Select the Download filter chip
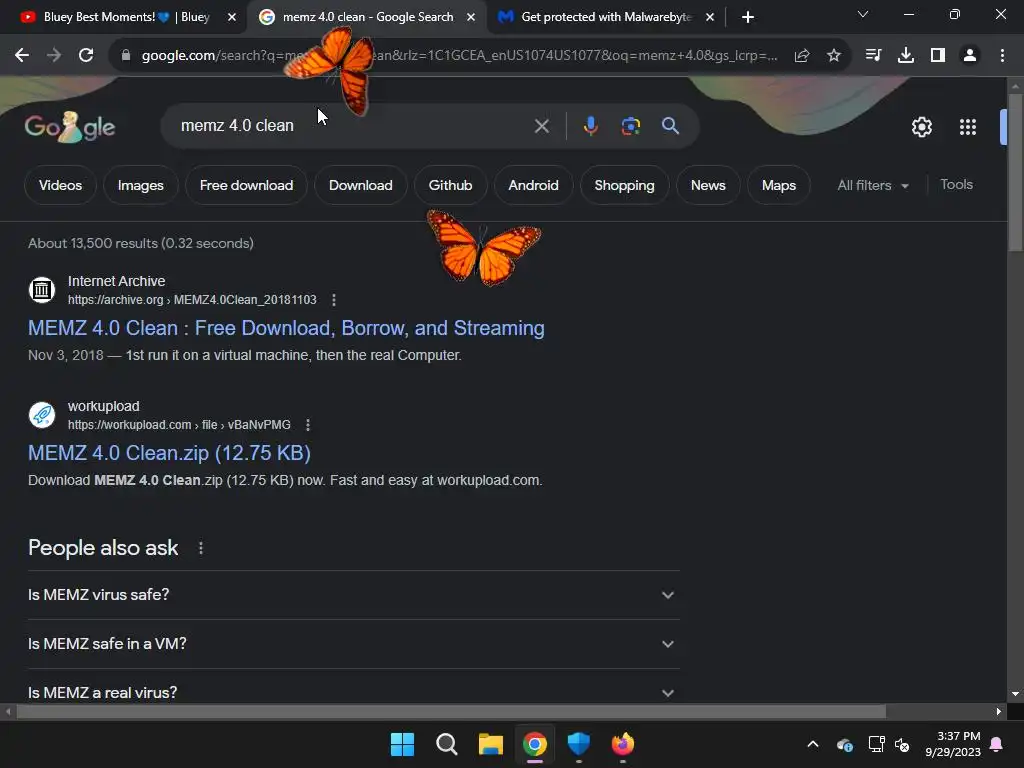1024x768 pixels. coord(360,185)
